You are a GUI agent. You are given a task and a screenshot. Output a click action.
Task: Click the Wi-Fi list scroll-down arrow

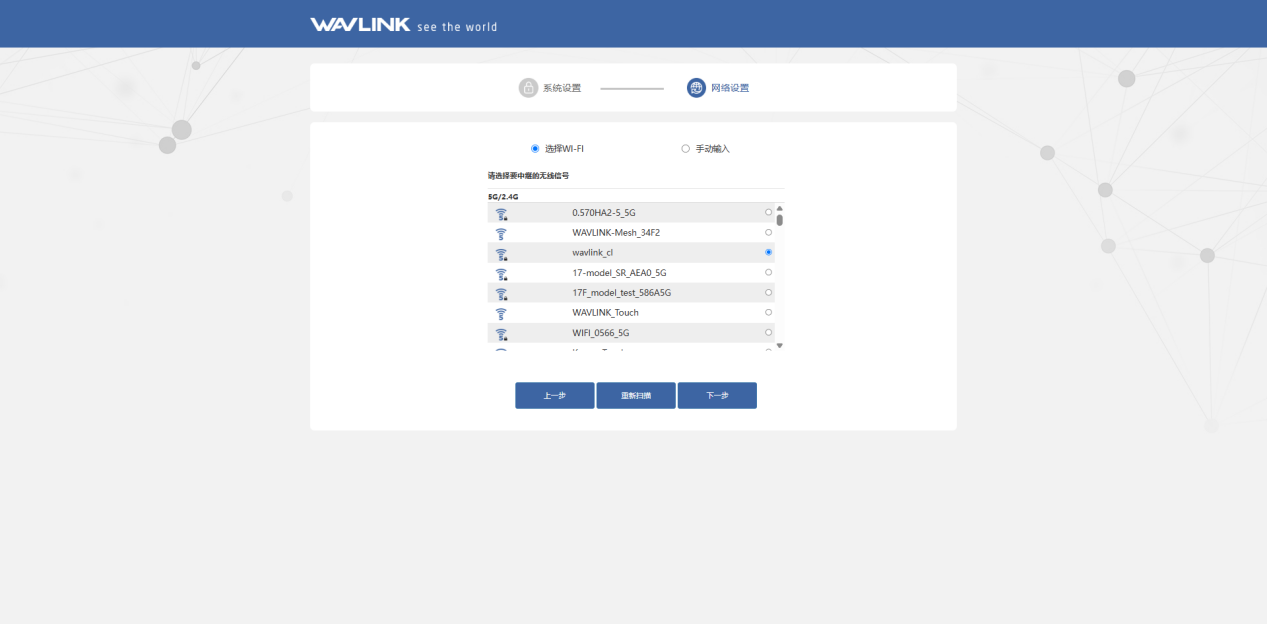point(780,346)
